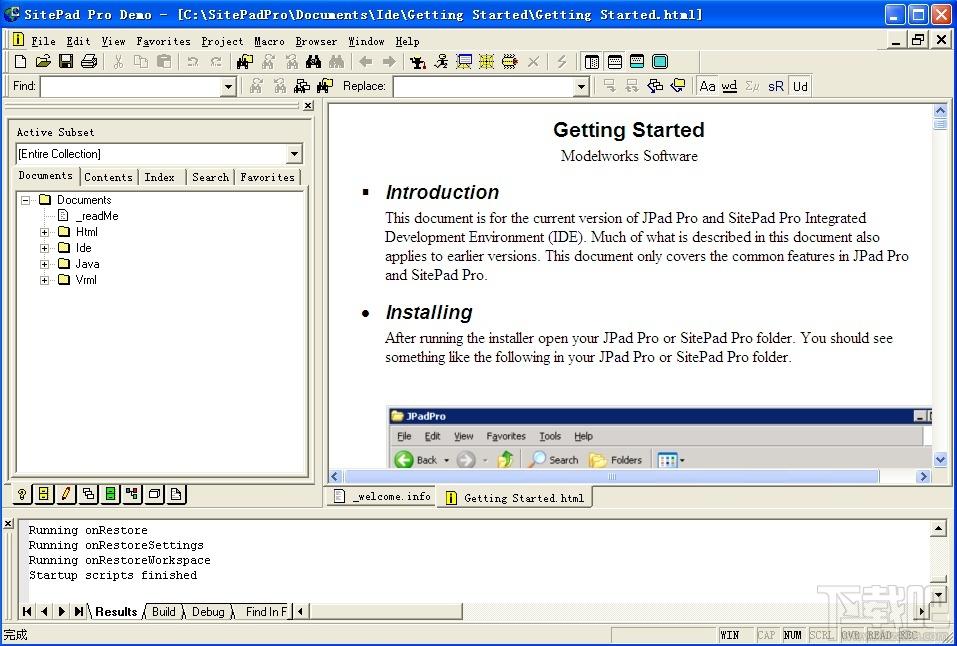
Task: Click the bug debug toolbar icon
Action: pos(510,61)
